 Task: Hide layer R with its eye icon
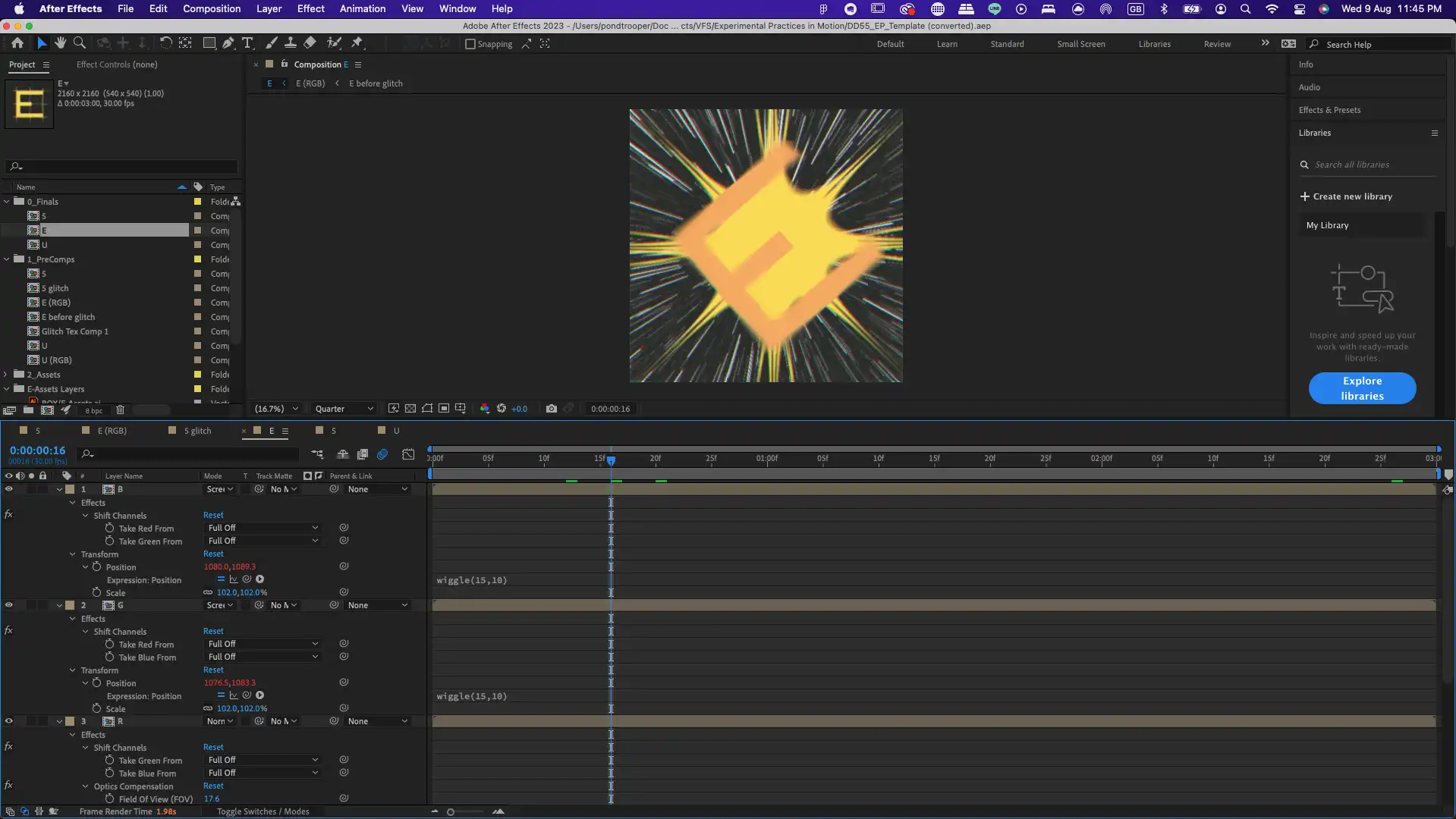click(x=9, y=721)
